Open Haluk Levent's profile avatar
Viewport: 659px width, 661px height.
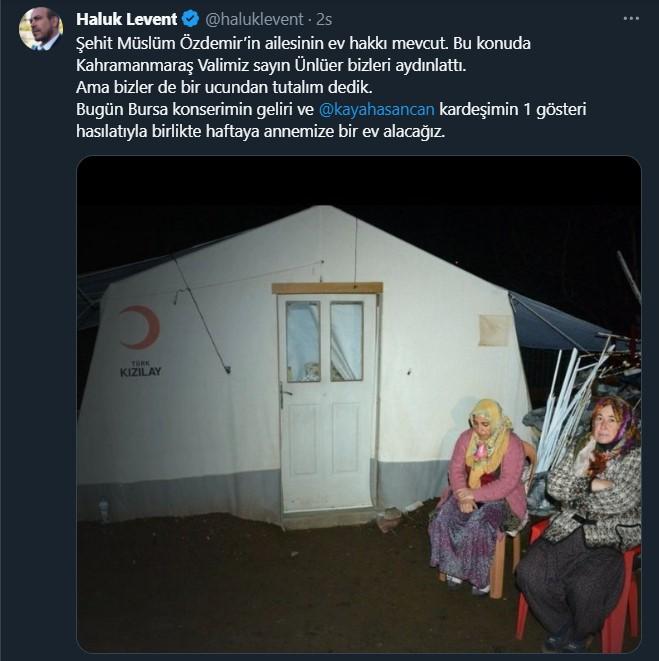(x=41, y=29)
